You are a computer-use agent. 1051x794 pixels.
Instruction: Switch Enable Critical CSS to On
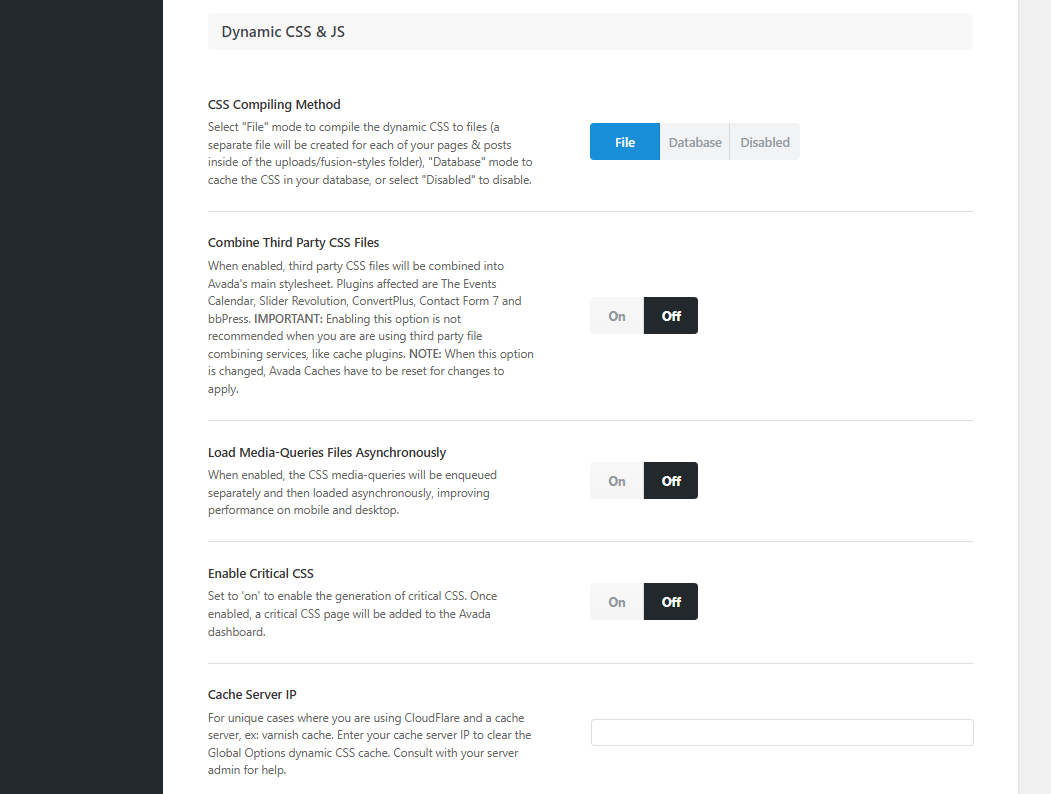pos(617,602)
